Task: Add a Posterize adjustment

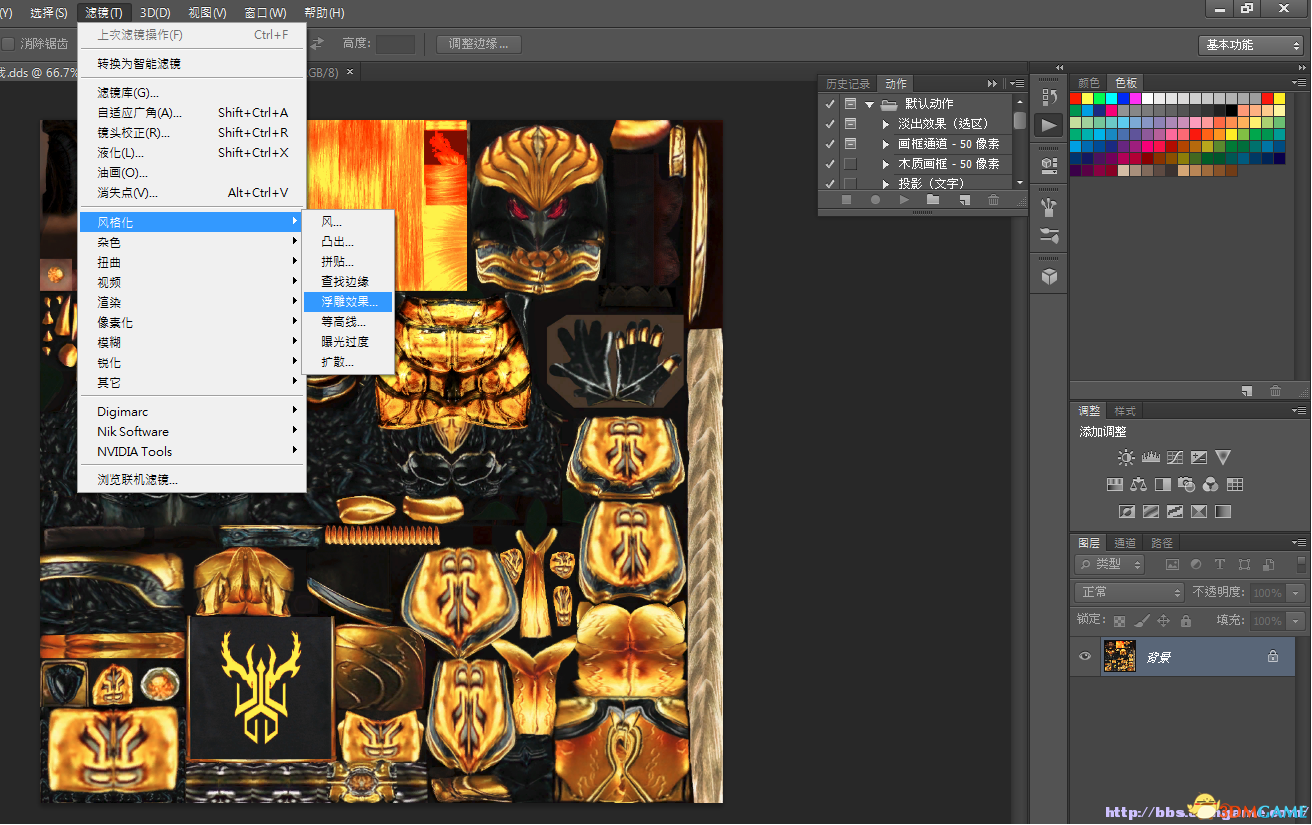Action: point(1151,512)
